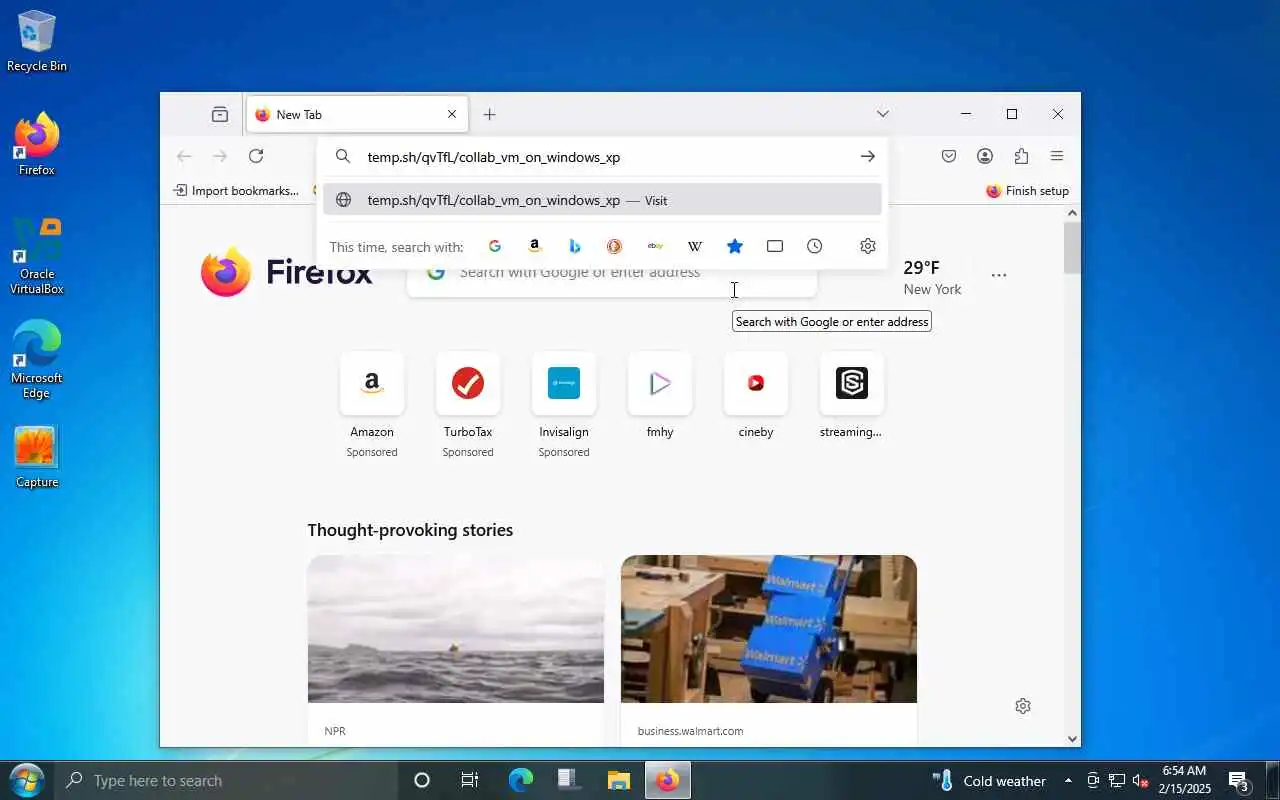1280x800 pixels.
Task: Open the notification center icon
Action: (1238, 781)
